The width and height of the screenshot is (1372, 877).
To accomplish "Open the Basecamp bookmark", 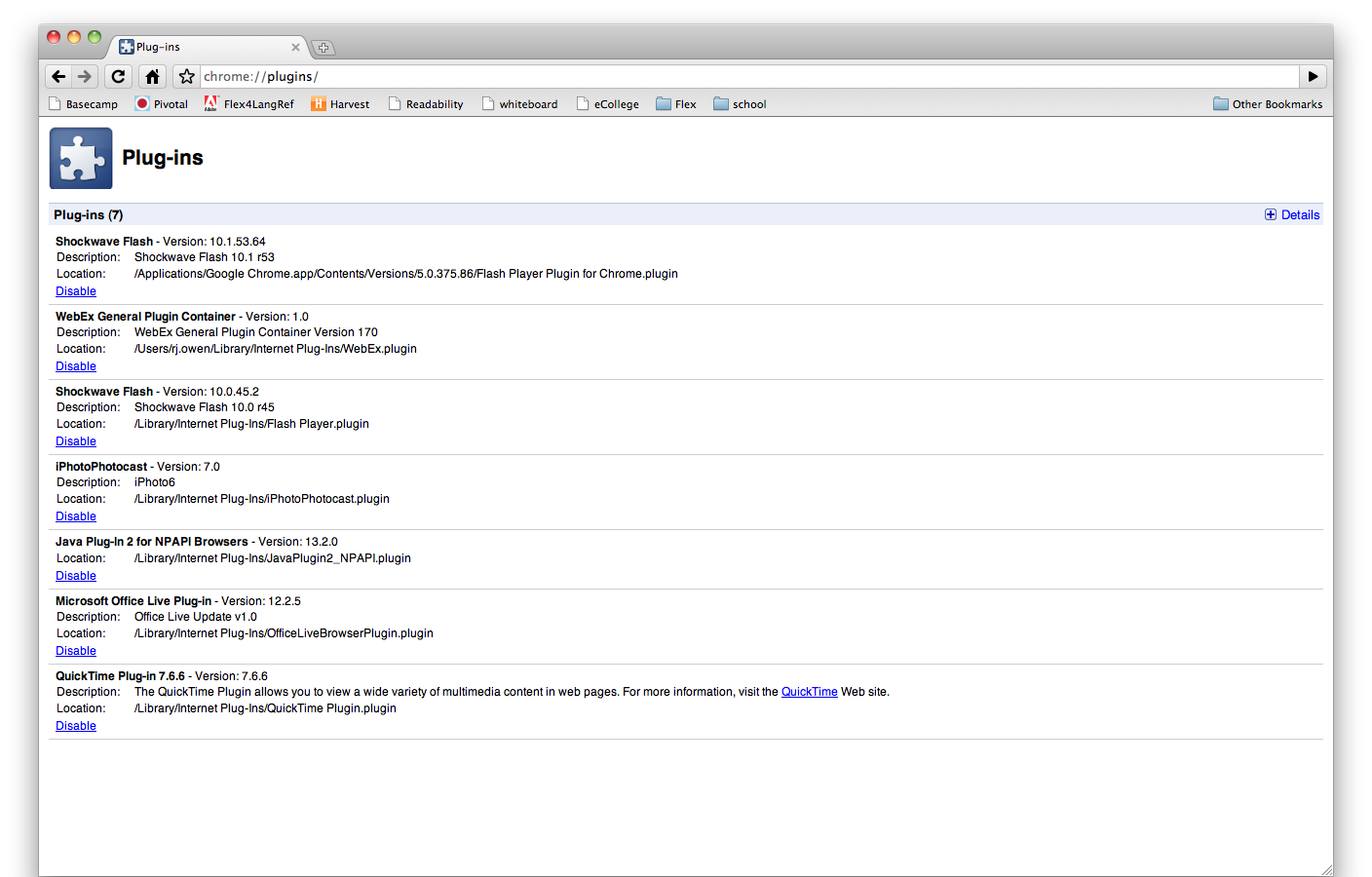I will pos(83,104).
